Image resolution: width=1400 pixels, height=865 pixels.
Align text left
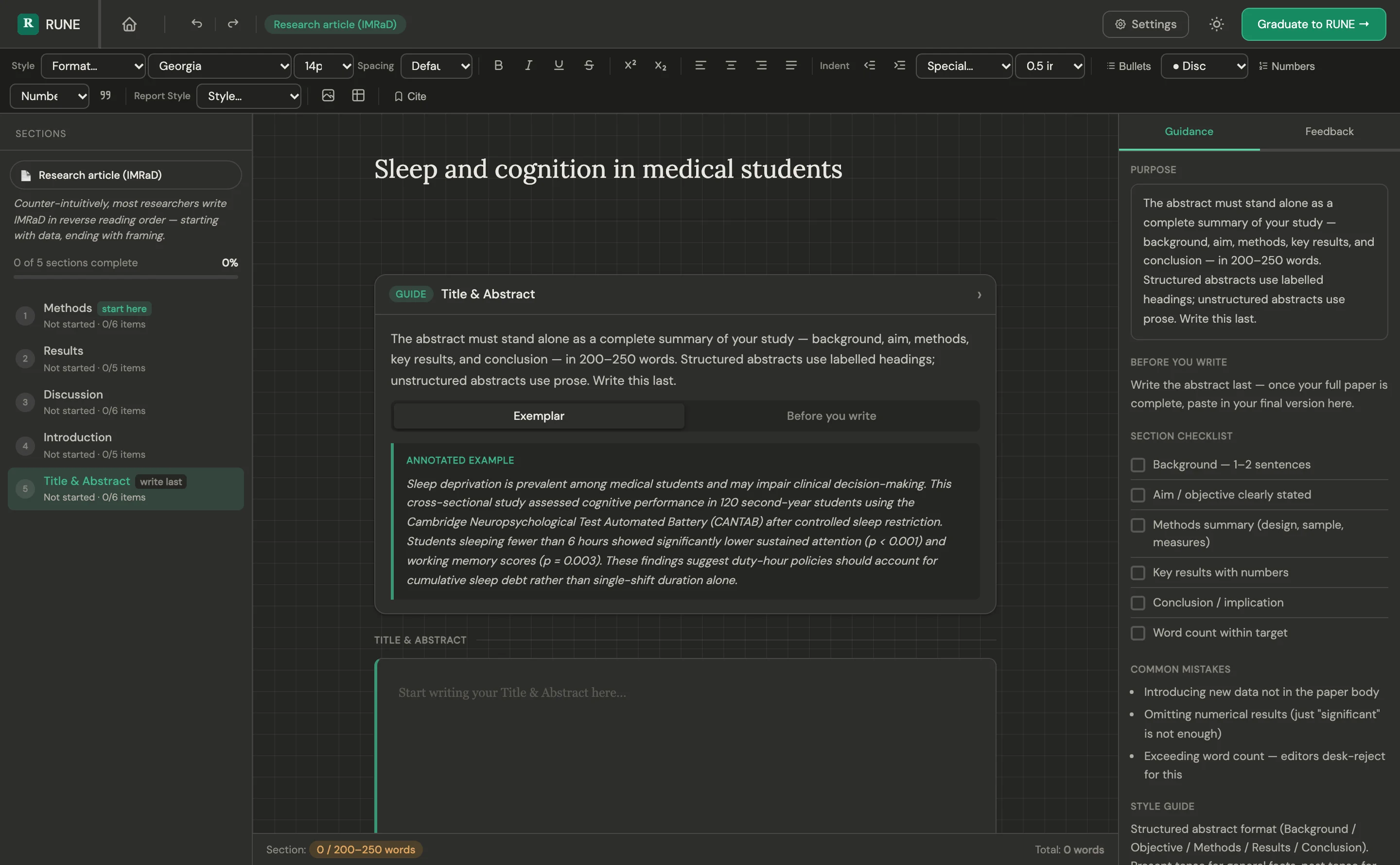[x=700, y=66]
